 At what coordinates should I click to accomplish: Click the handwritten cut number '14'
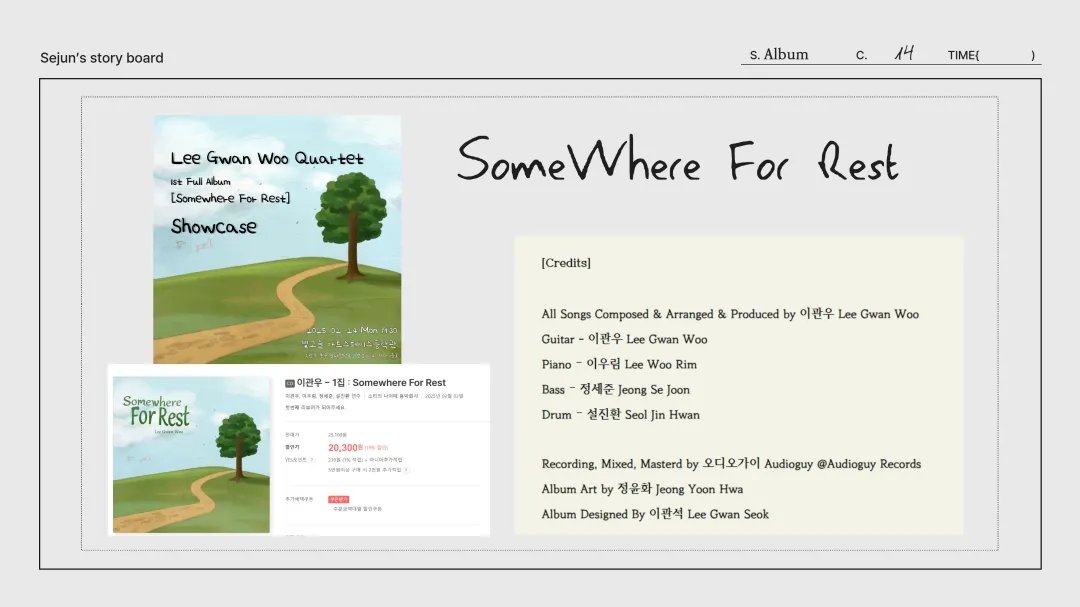pos(904,53)
